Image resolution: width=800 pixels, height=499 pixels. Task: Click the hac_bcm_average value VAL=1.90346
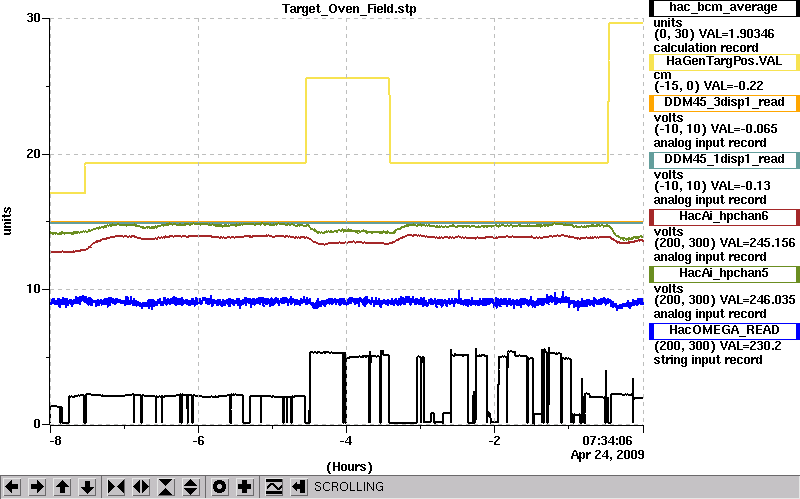pyautogui.click(x=735, y=34)
